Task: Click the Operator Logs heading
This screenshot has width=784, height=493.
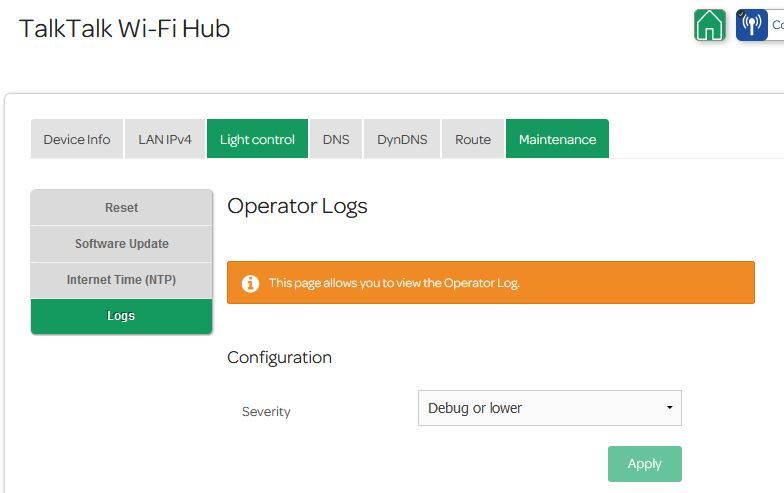Action: 297,206
